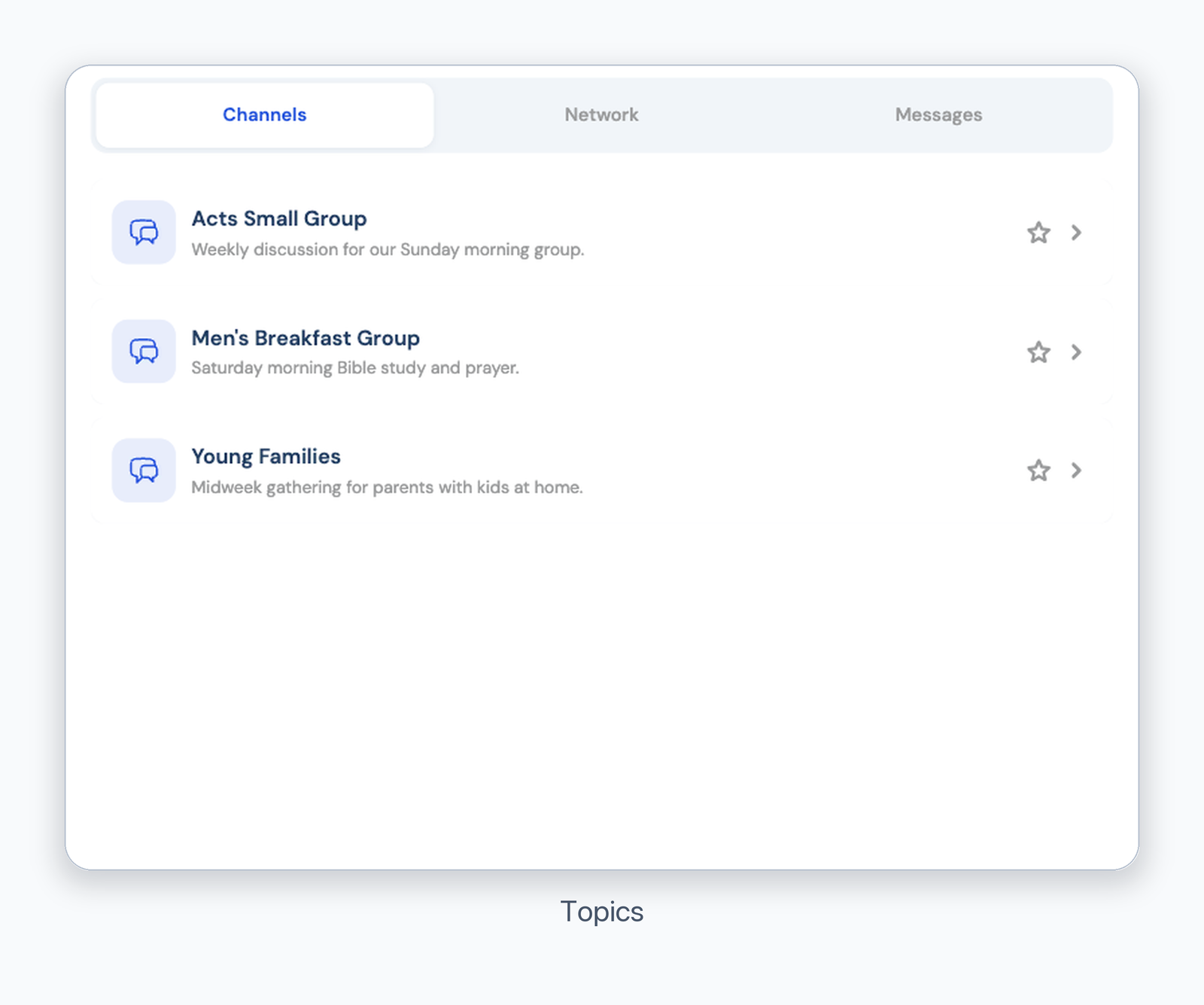Switch to the Channels tab
Screen dimensions: 1204x1005
click(265, 115)
